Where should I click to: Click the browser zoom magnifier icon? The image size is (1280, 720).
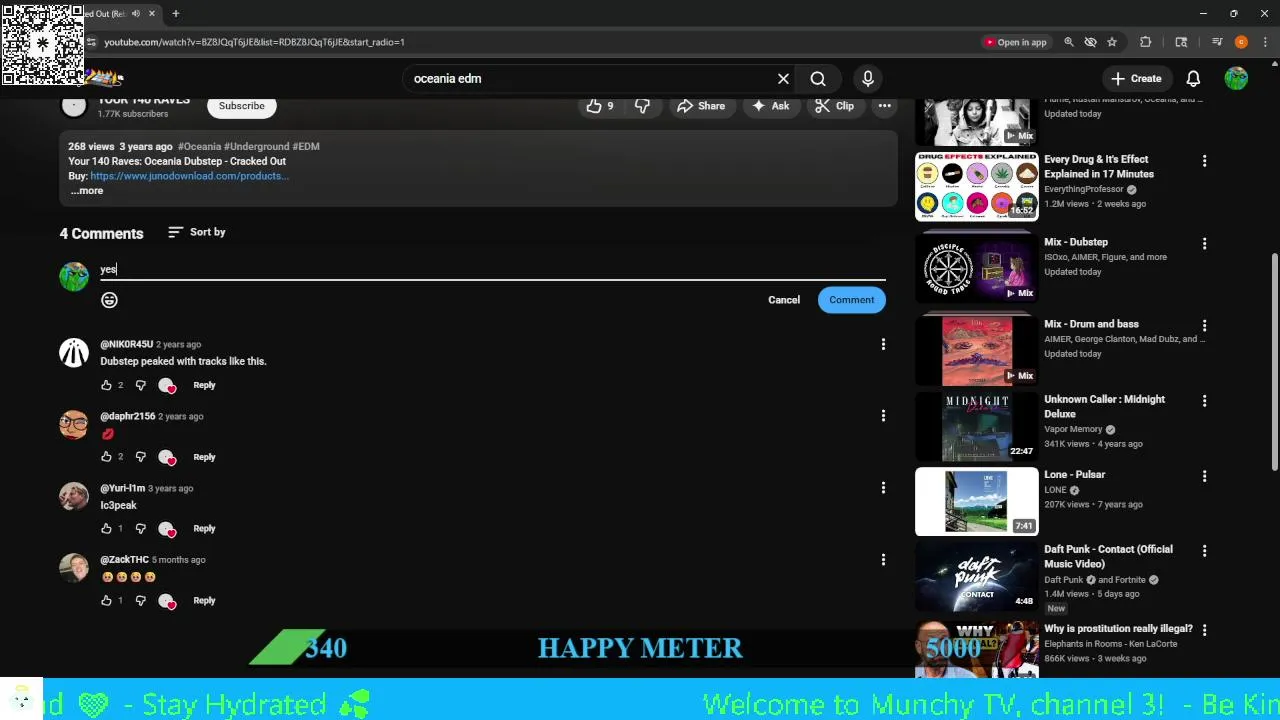(x=1068, y=42)
